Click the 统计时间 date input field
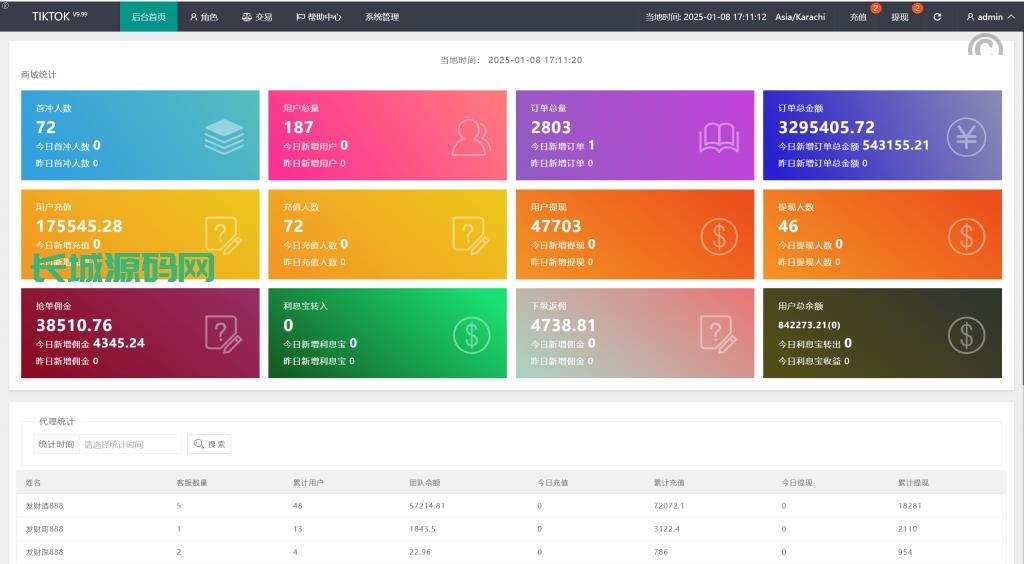 pos(130,444)
